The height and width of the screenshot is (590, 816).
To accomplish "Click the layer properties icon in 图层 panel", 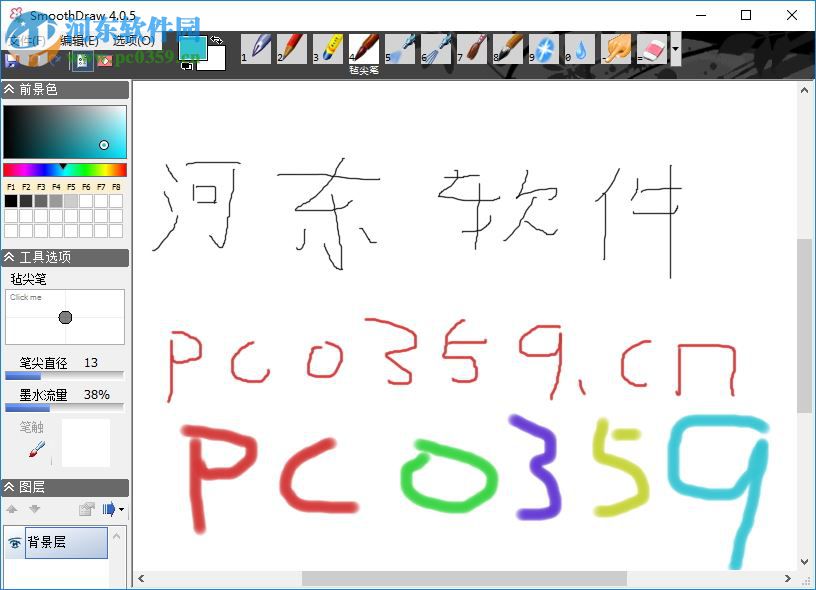I will coord(86,508).
